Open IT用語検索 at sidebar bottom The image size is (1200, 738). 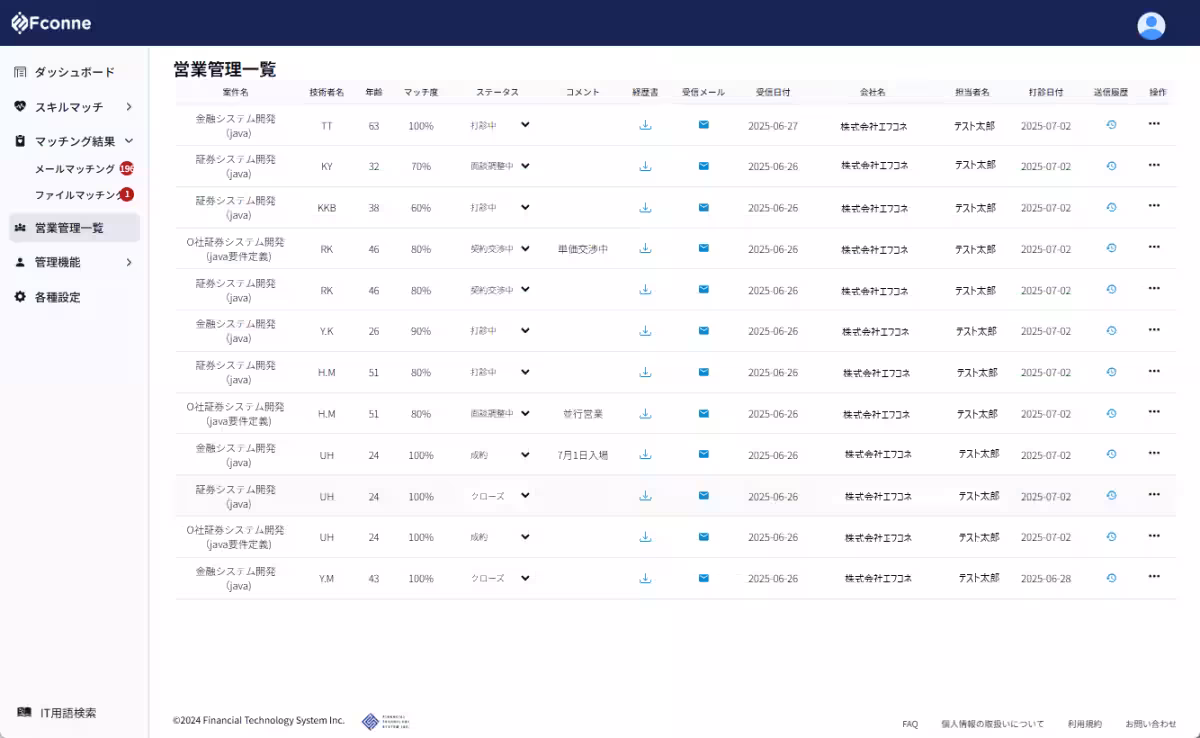coord(67,713)
